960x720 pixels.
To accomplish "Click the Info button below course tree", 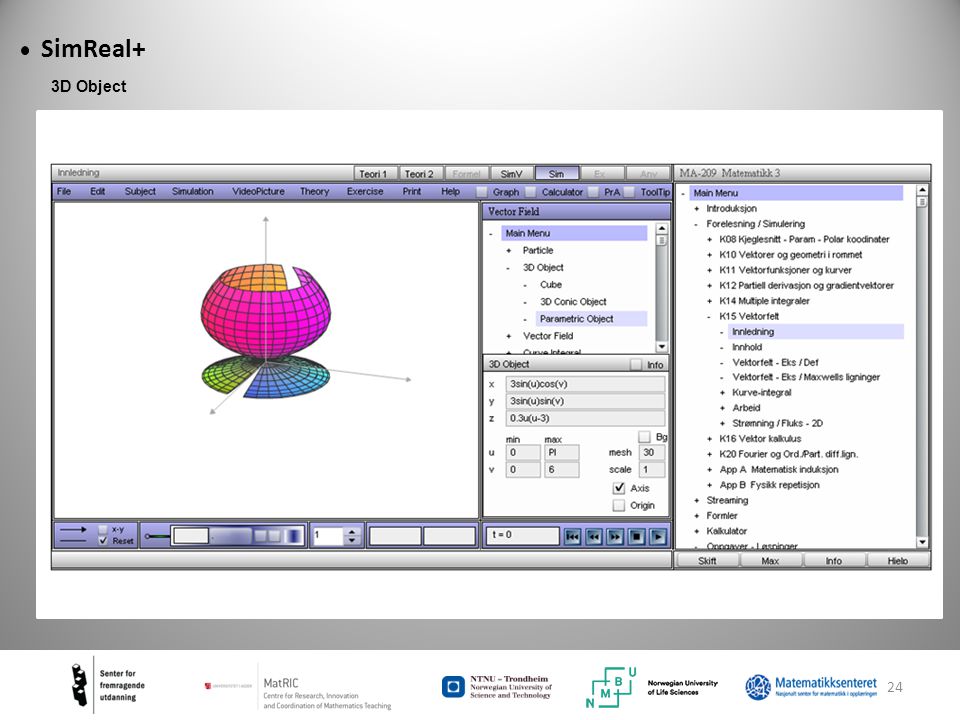I will point(834,561).
